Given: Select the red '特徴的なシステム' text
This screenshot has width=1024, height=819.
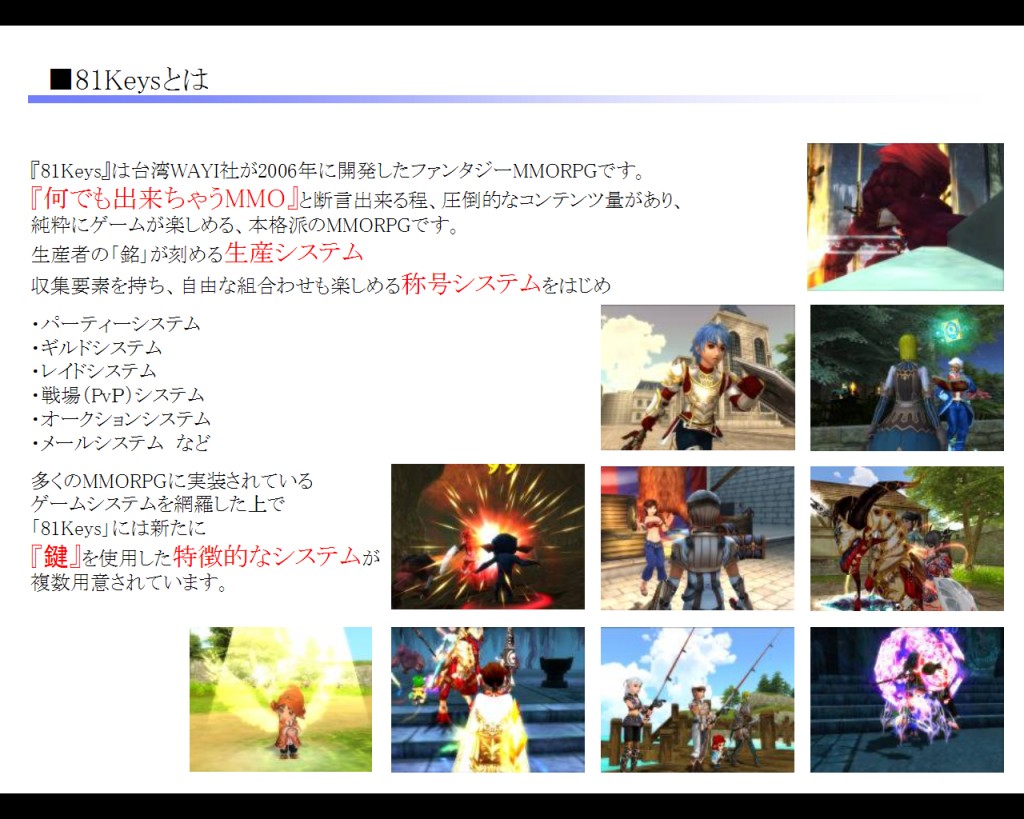Looking at the screenshot, I should [x=267, y=556].
